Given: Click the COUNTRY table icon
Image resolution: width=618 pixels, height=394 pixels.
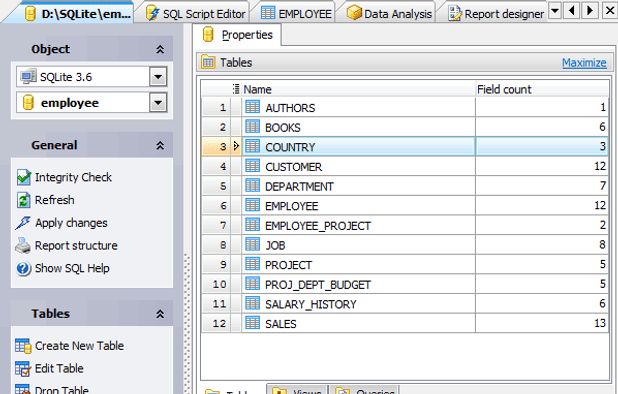Looking at the screenshot, I should [252, 146].
